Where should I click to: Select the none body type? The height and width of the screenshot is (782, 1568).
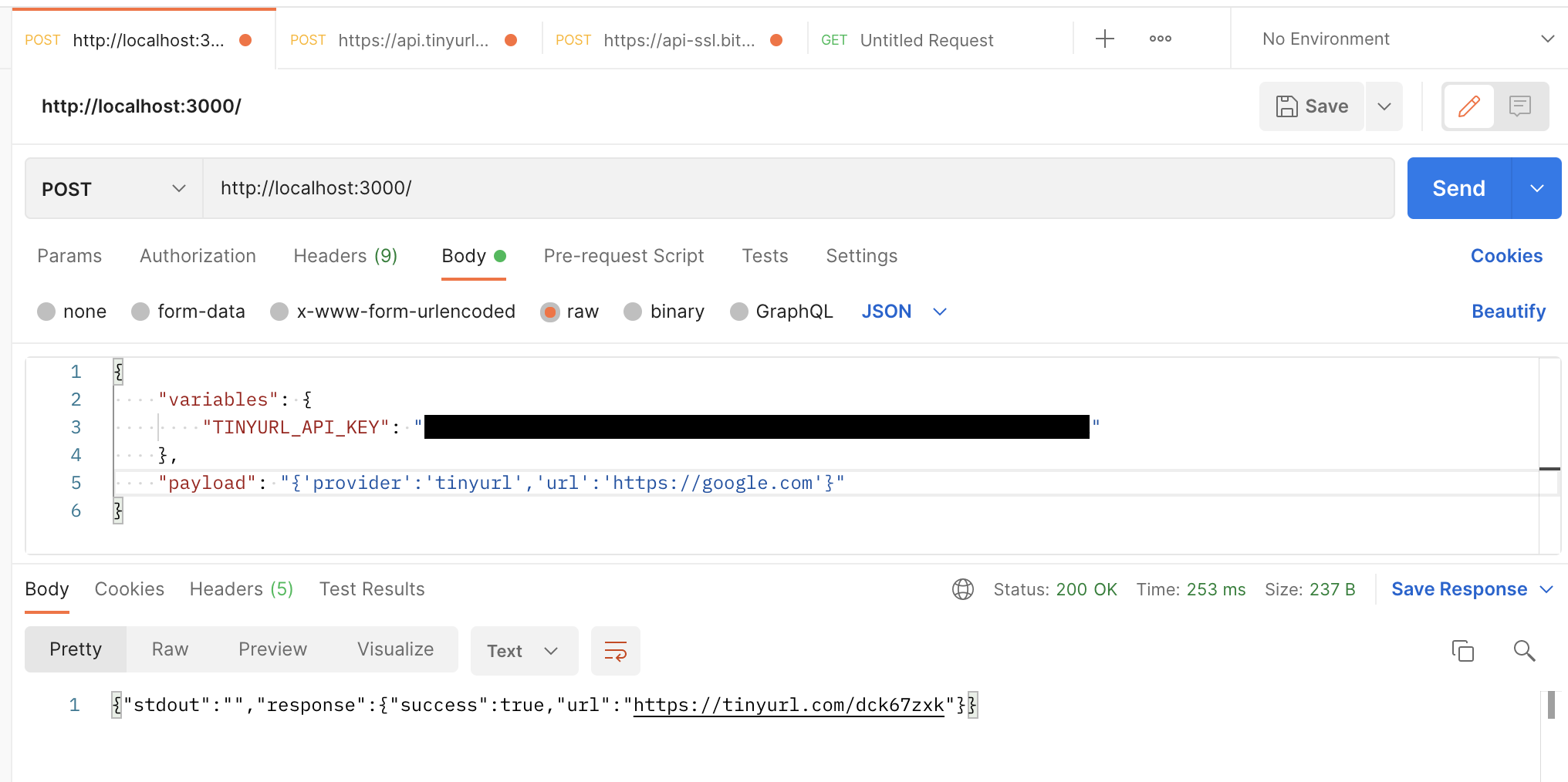point(46,312)
